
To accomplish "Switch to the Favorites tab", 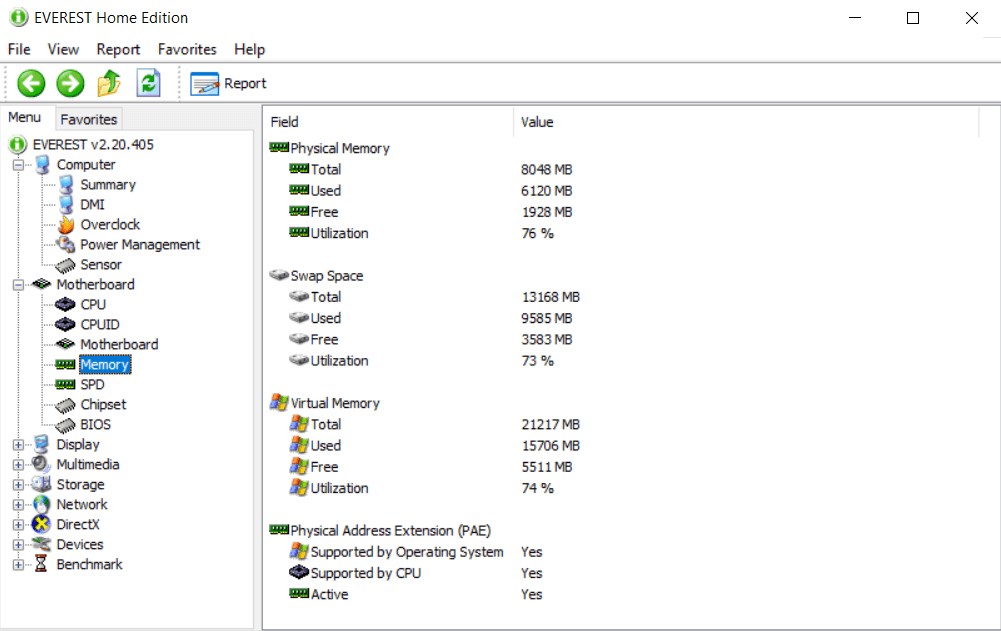I will coord(88,119).
